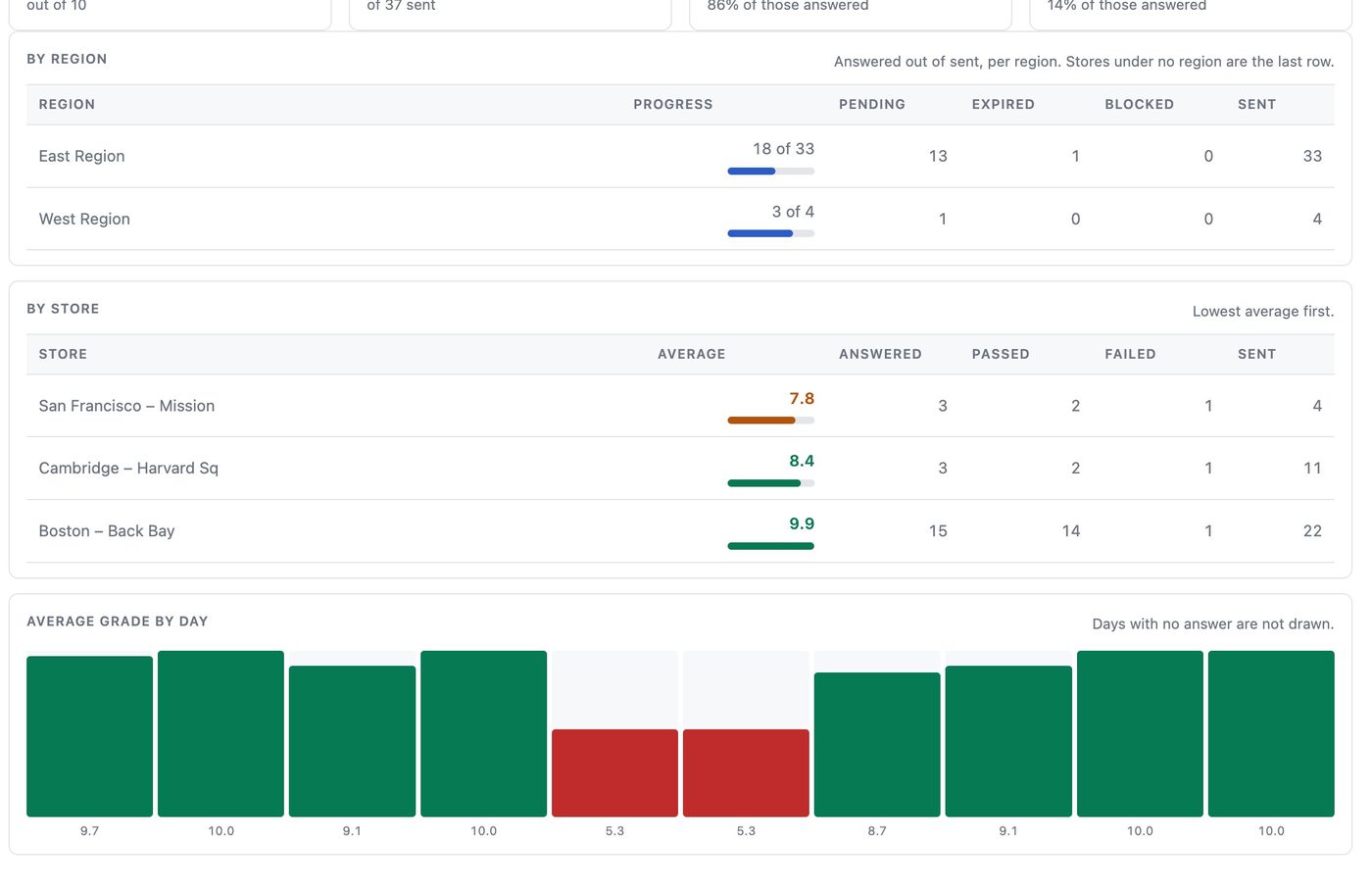Screen dimensions: 1372x895
Task: Click "Days with no answer are not drawn."
Action: [1213, 624]
